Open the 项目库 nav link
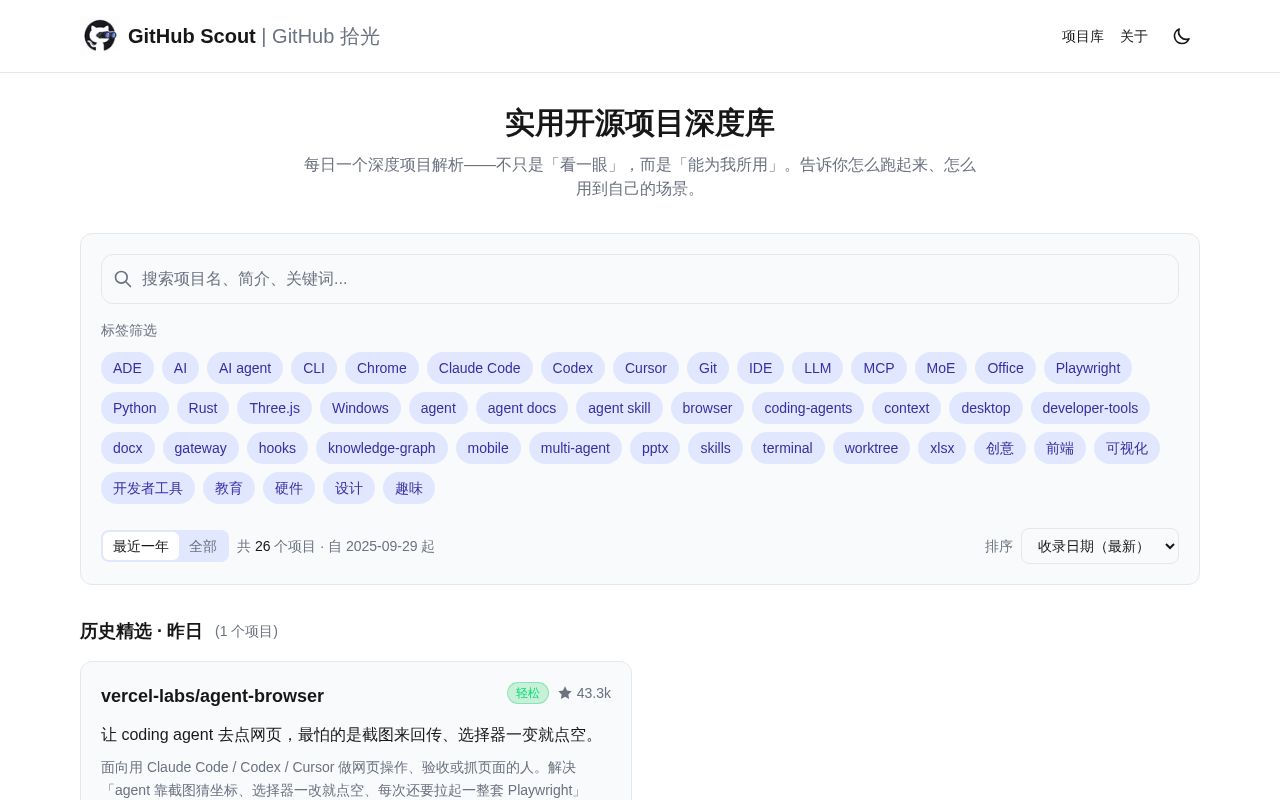1280x800 pixels. [1083, 36]
